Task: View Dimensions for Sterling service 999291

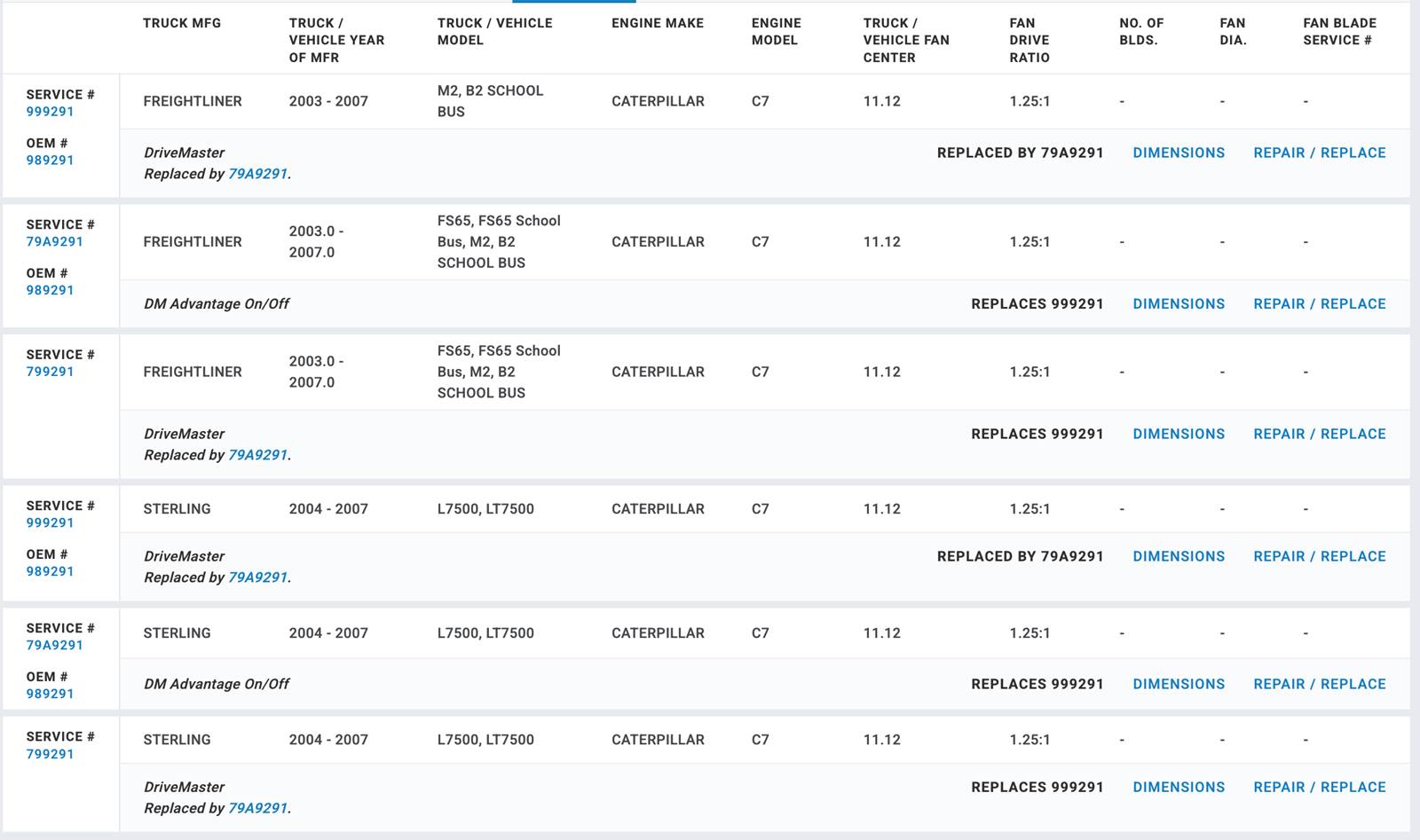Action: (1179, 556)
